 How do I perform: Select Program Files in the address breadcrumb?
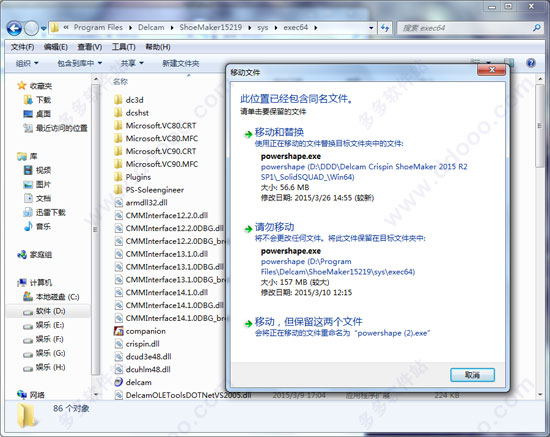pos(98,27)
